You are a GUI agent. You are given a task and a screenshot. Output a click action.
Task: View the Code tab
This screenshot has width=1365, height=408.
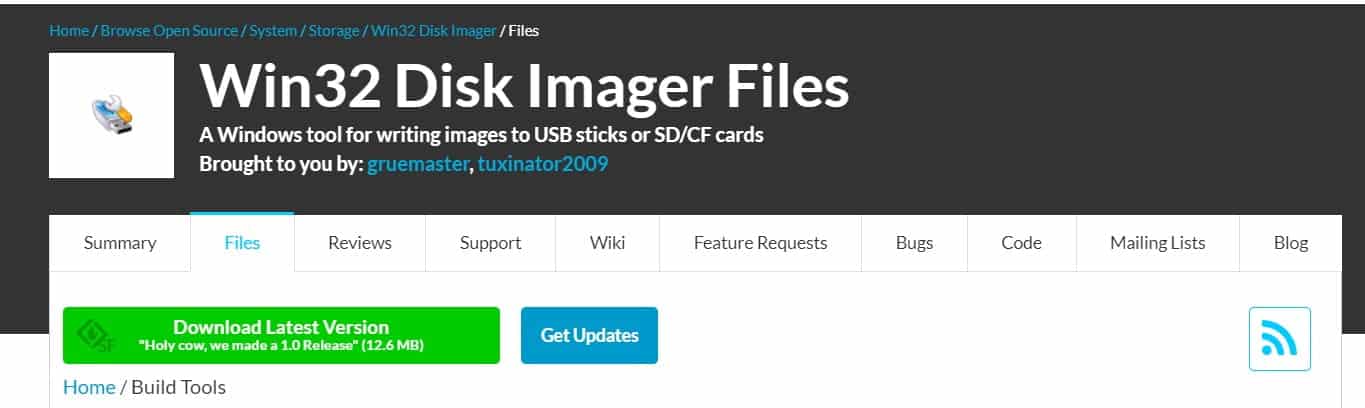coord(1021,243)
